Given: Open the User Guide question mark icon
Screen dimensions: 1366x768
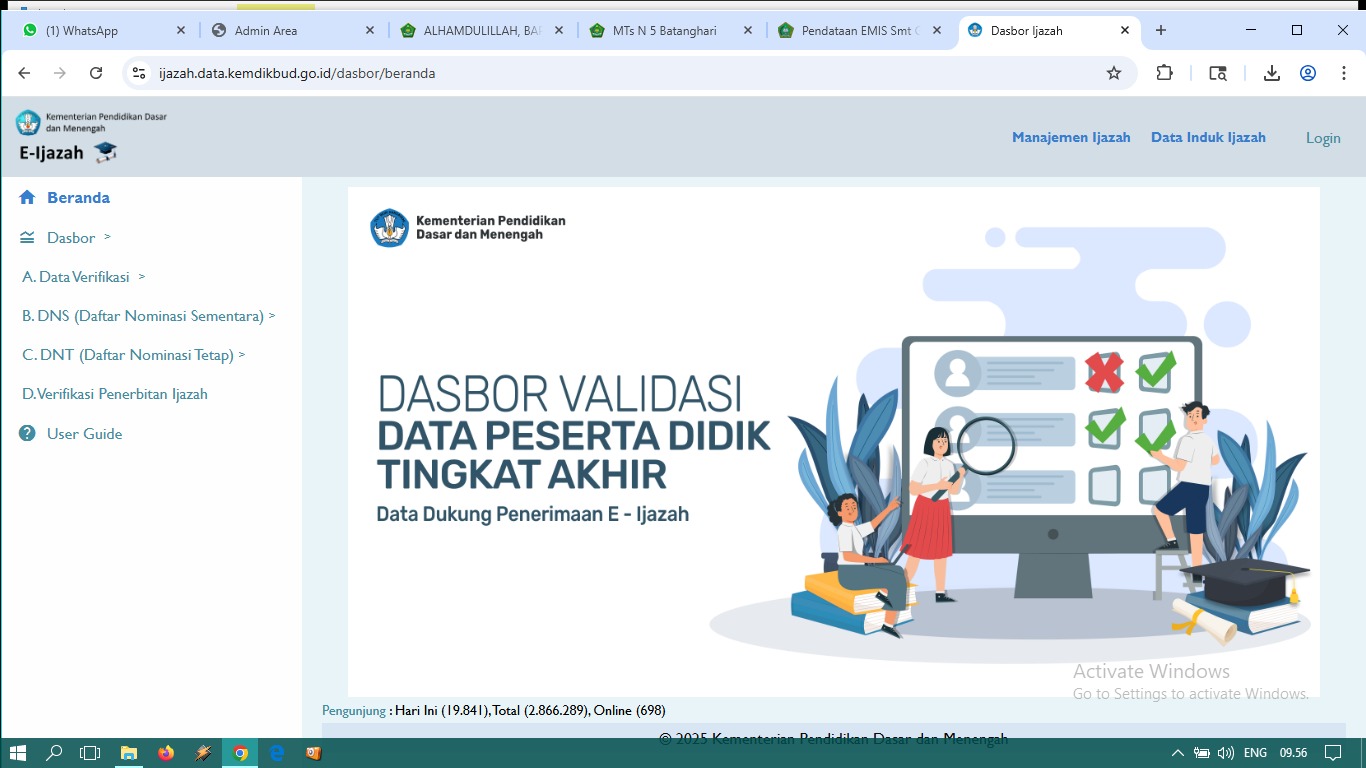Looking at the screenshot, I should (26, 433).
